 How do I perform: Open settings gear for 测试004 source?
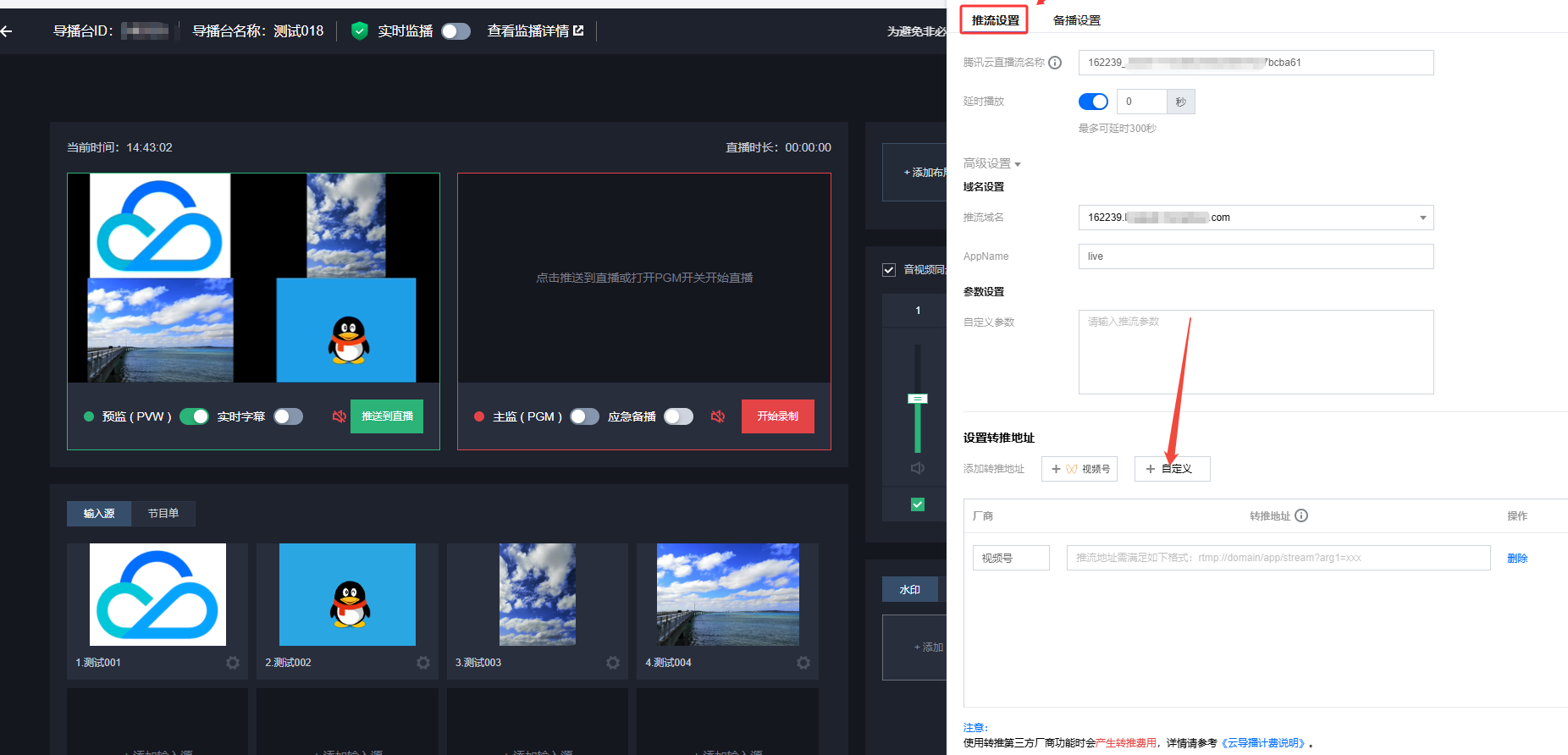[803, 663]
